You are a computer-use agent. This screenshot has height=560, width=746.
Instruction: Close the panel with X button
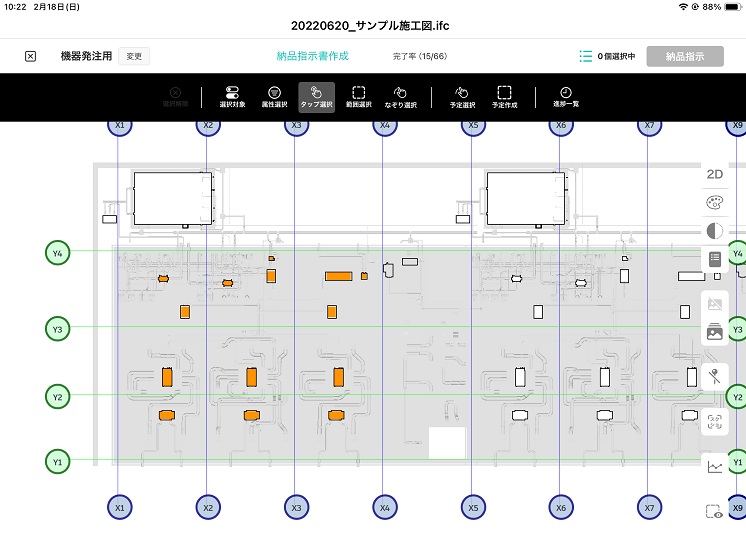[30, 56]
